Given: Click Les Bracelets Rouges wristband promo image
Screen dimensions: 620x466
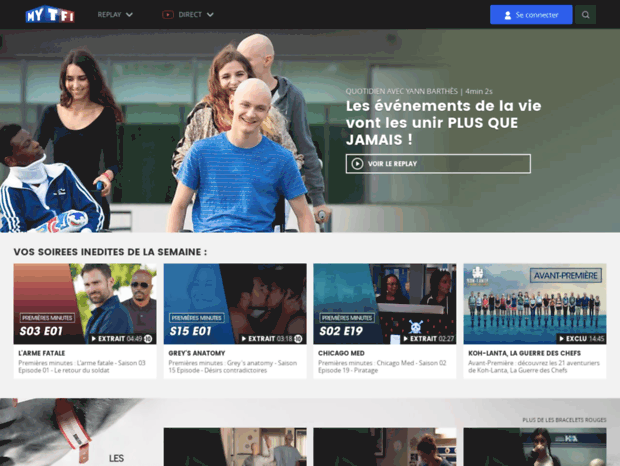Looking at the screenshot, I should [x=75, y=432].
